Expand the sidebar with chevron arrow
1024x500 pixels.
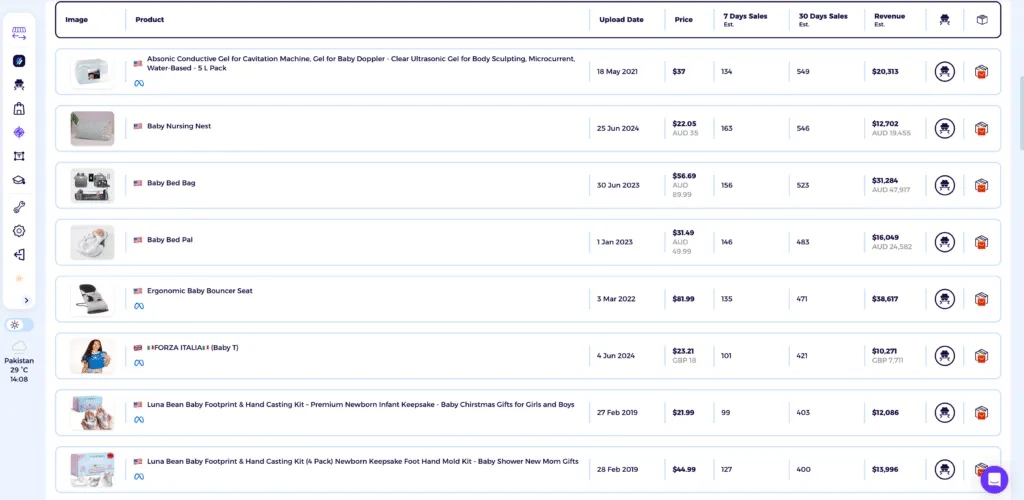[26, 300]
